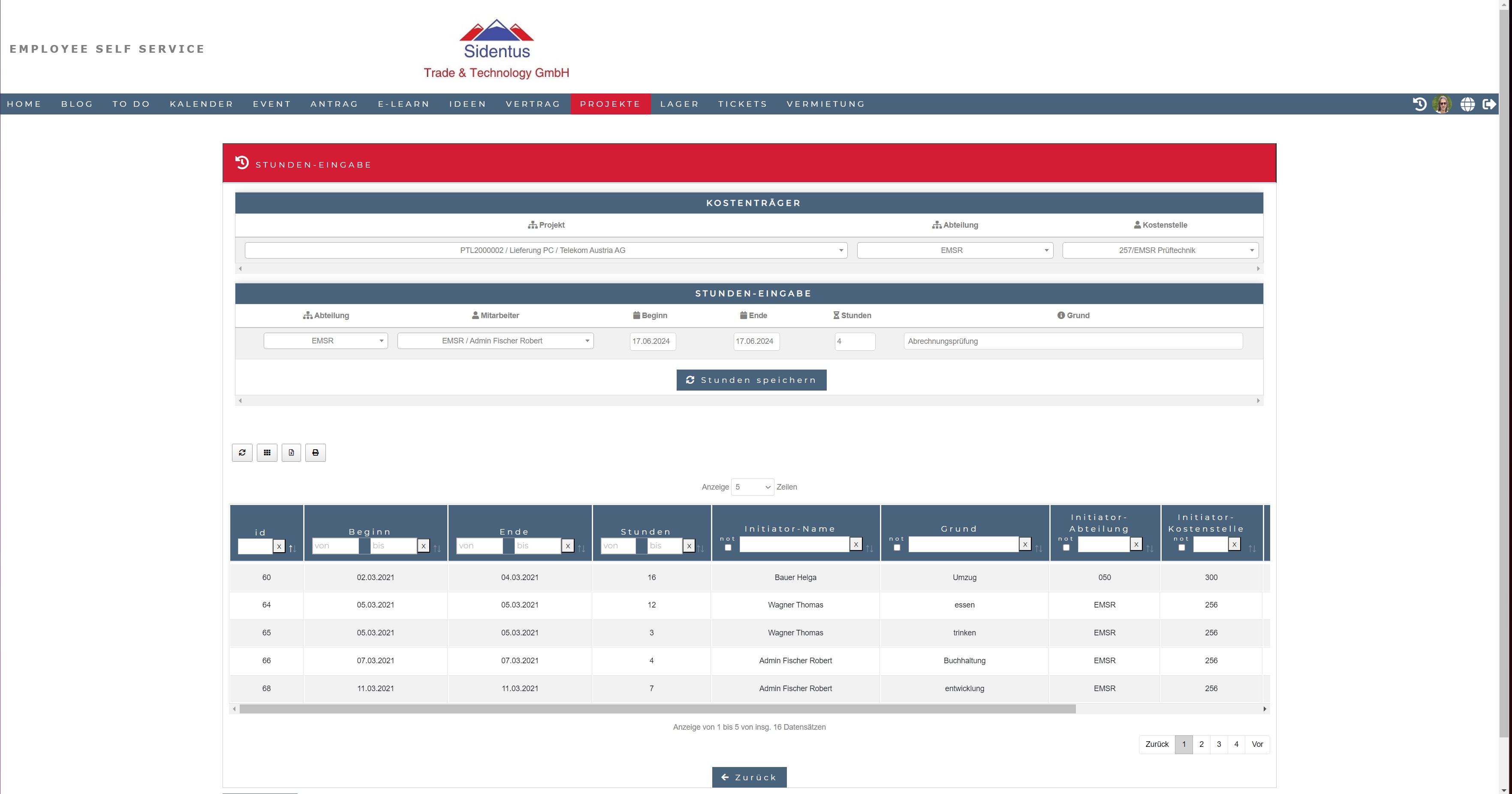
Task: Open the language globe icon
Action: pos(1467,104)
